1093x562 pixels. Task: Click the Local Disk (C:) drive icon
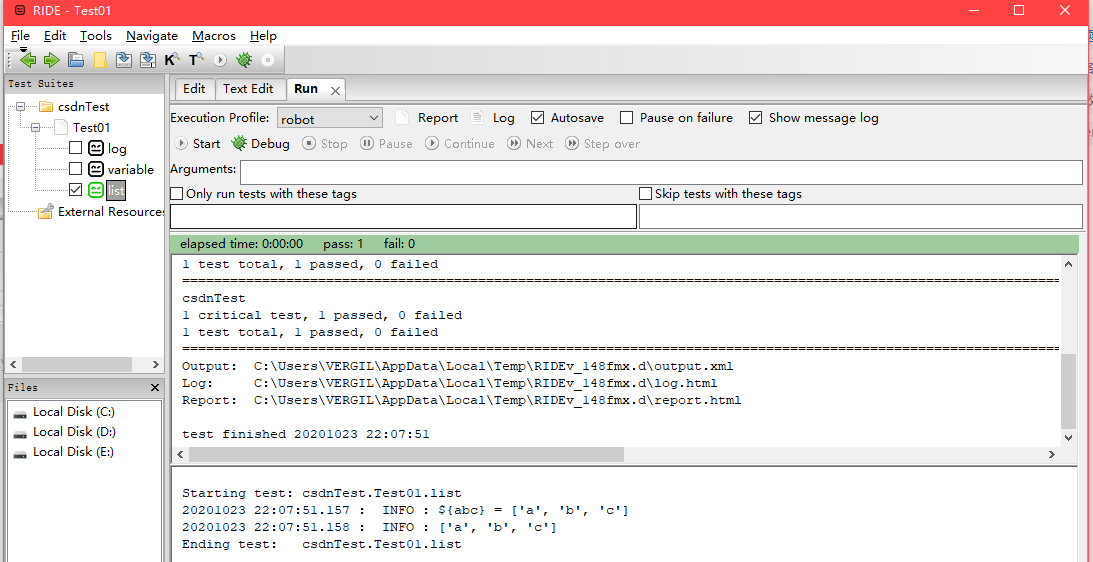[x=21, y=413]
